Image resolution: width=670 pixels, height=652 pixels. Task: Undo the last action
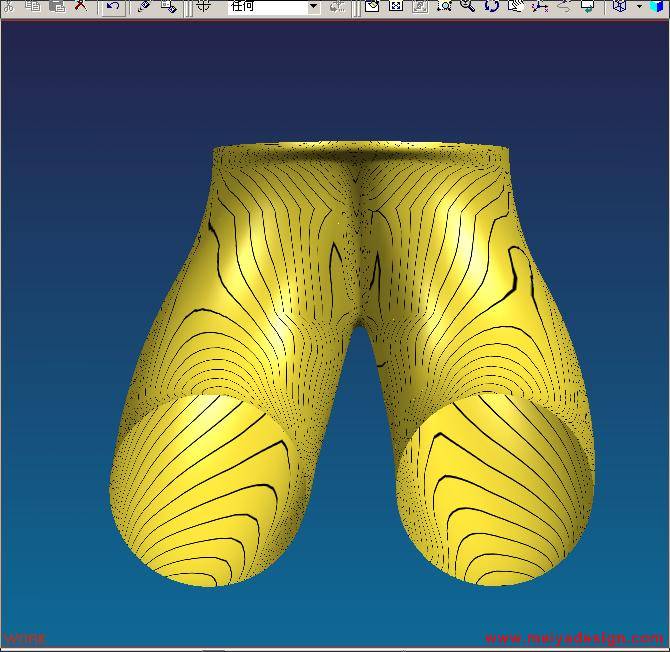[112, 6]
